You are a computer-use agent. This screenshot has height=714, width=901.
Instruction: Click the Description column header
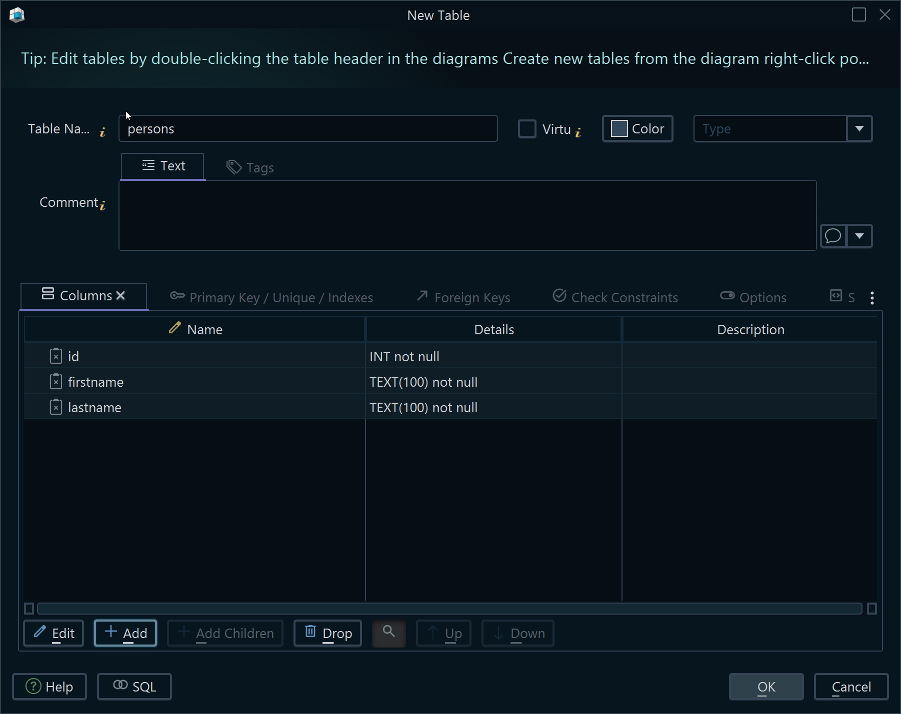click(x=750, y=329)
